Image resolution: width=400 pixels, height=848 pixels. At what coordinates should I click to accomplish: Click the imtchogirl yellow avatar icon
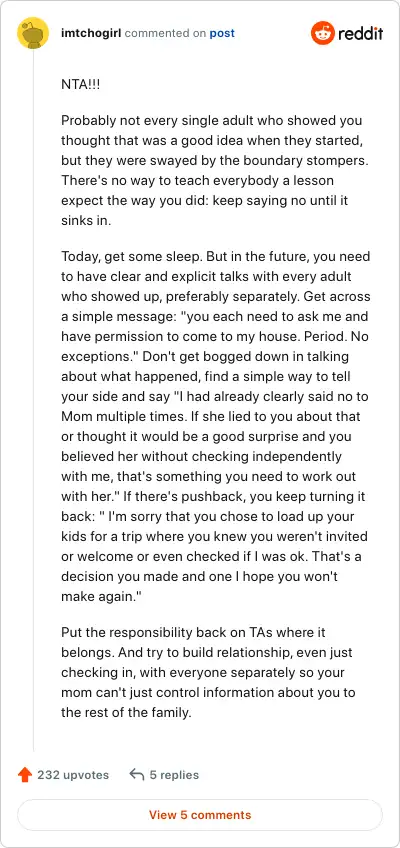point(33,33)
